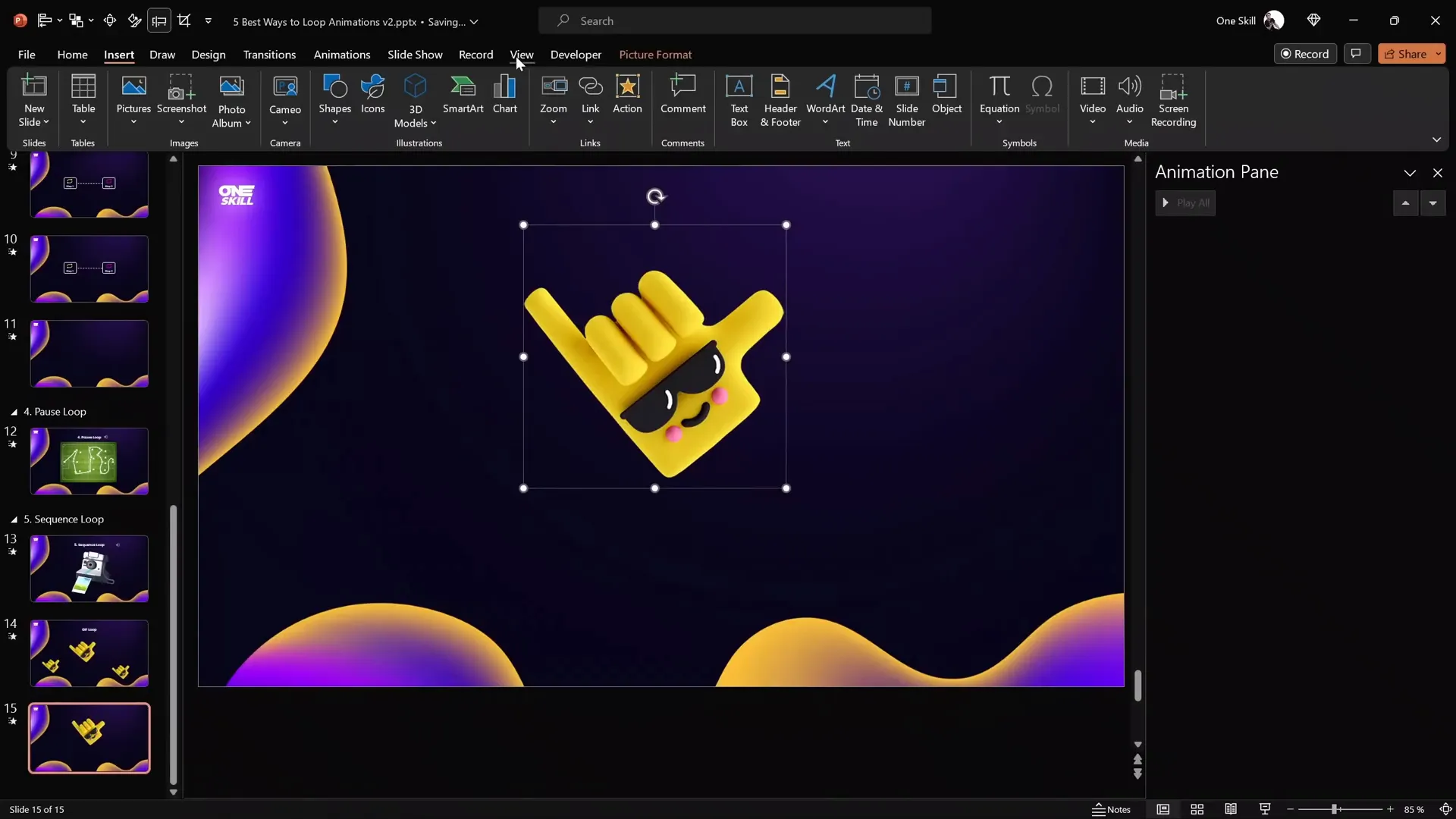Add a Link to selection
This screenshot has height=819, width=1456.
pos(590,99)
